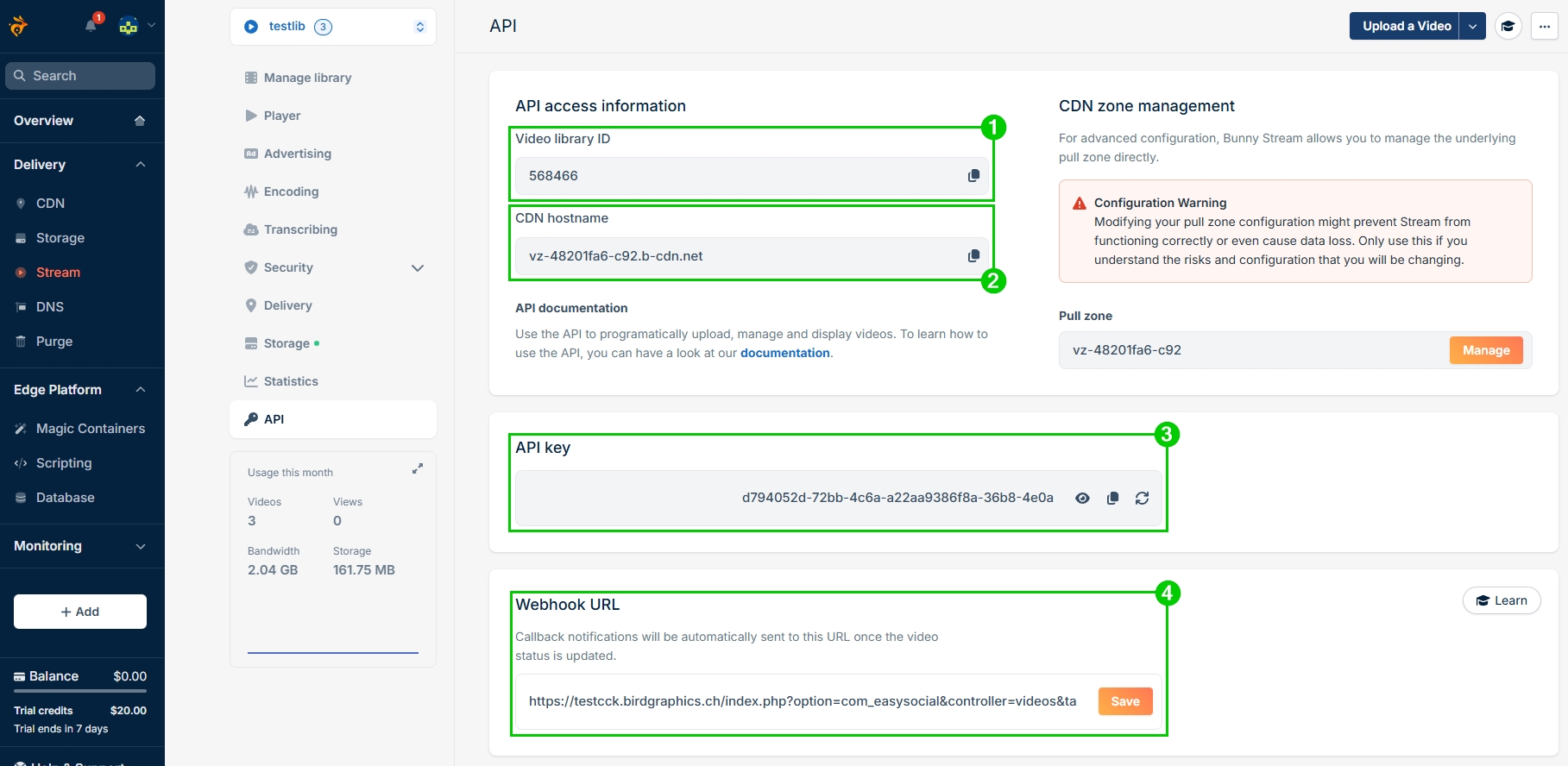Open the three-dot more options menu
This screenshot has width=1568, height=766.
pos(1545,27)
